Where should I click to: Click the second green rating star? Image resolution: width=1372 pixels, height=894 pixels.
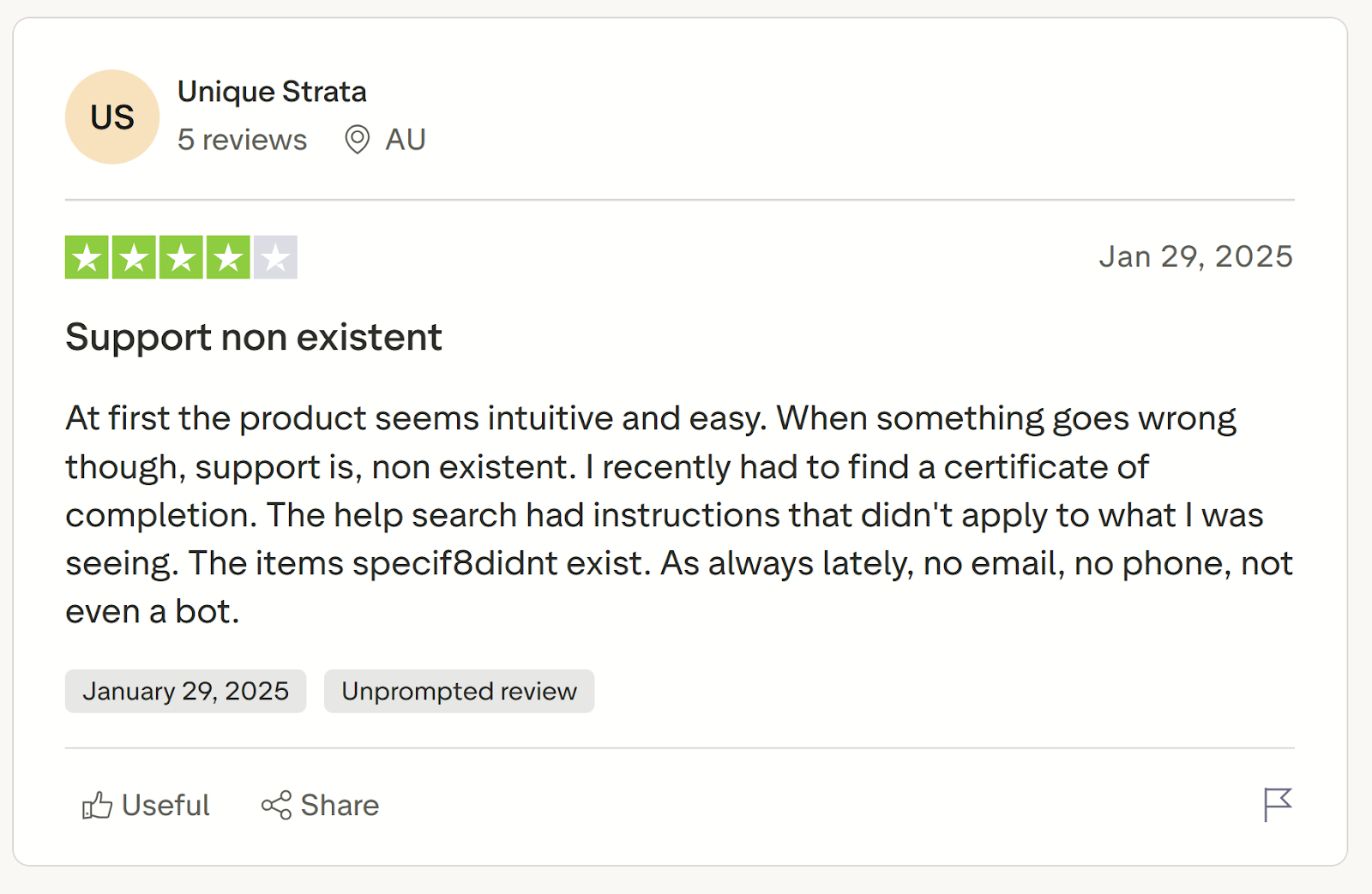[134, 257]
